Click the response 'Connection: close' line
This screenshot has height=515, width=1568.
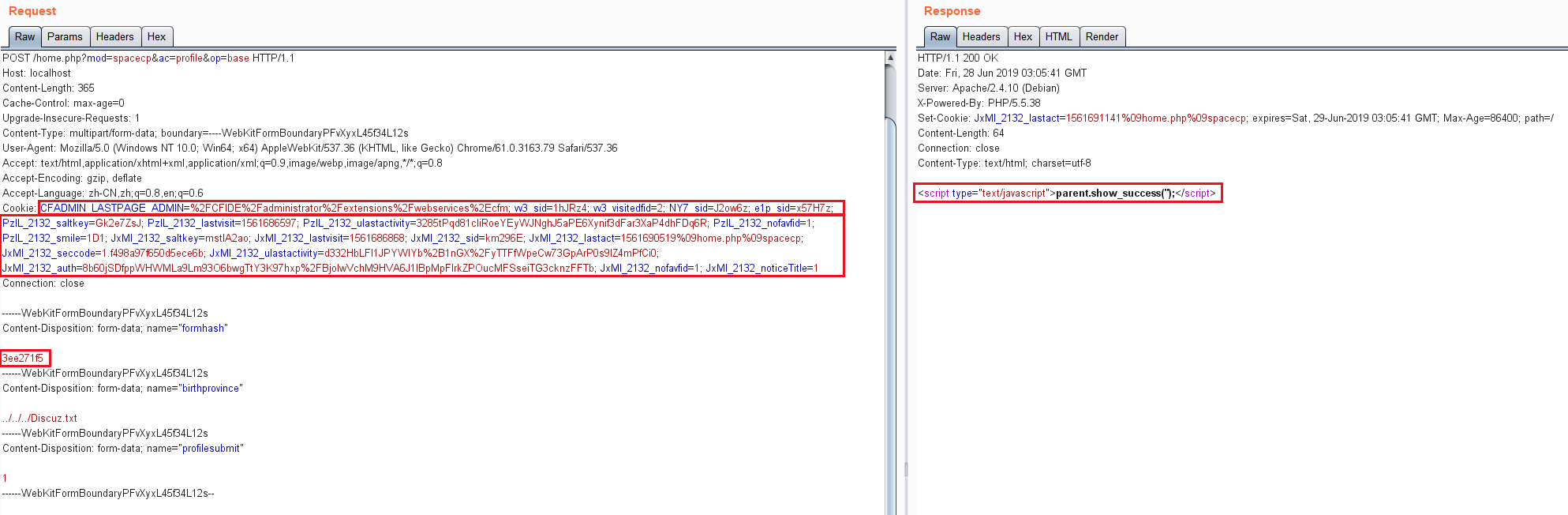tap(959, 148)
